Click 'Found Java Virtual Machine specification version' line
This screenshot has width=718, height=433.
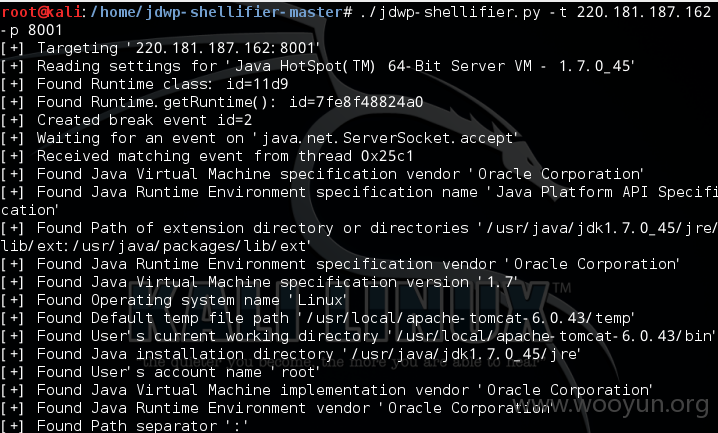pos(259,282)
